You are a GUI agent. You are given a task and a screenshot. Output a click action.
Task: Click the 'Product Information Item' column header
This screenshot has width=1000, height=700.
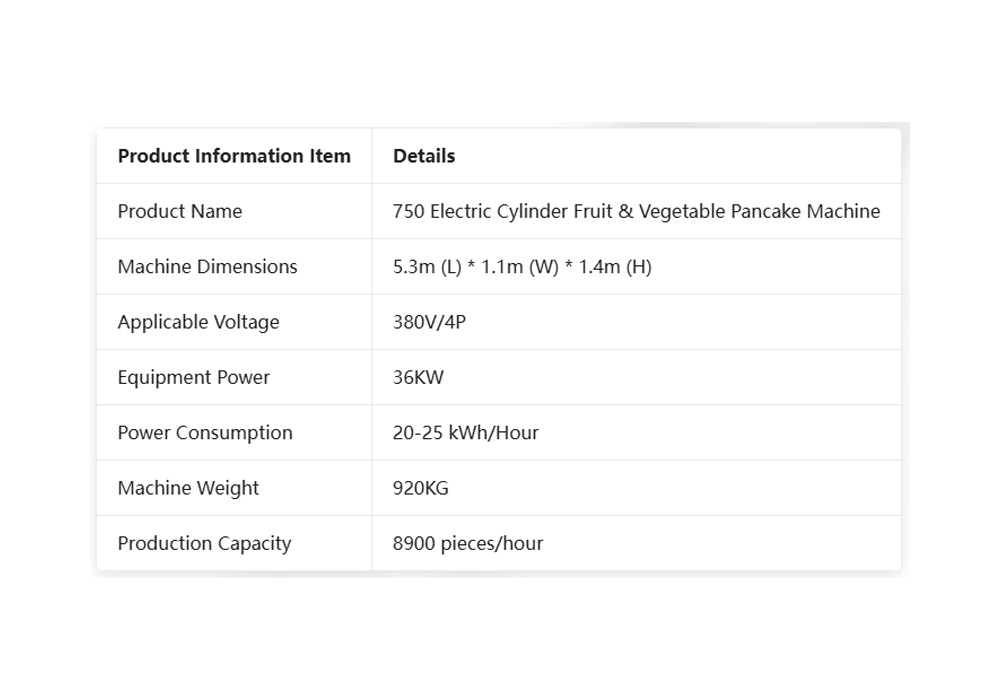click(234, 156)
